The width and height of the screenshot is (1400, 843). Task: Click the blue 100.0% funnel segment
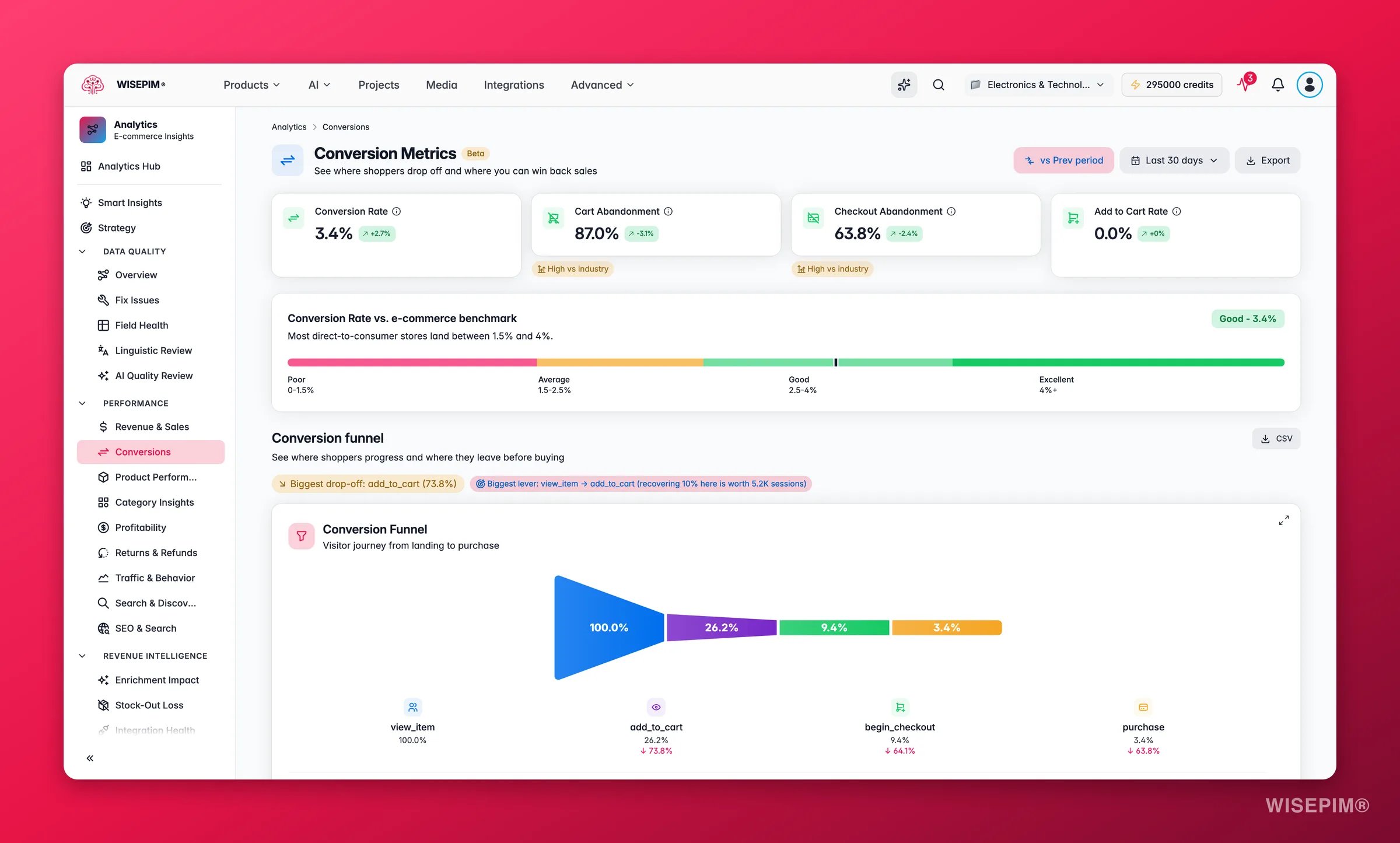coord(609,627)
